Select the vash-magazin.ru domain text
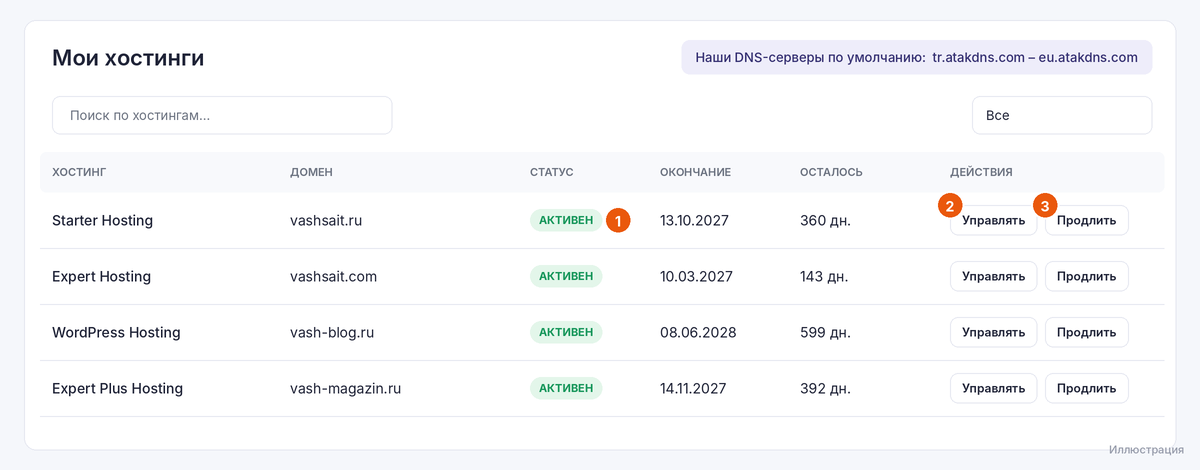This screenshot has height=470, width=1200. [345, 388]
